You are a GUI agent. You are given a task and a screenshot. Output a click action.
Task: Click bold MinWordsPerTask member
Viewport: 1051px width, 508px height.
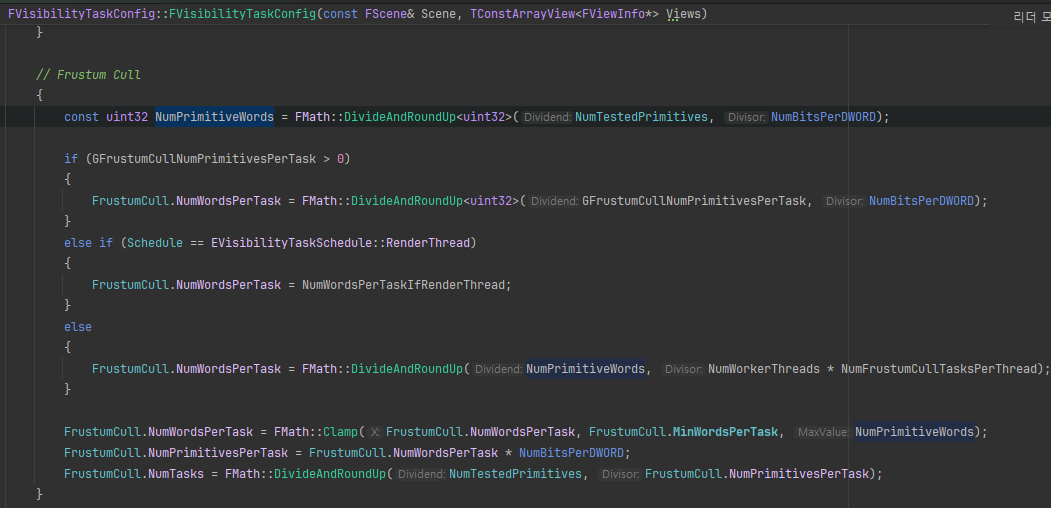pos(725,432)
